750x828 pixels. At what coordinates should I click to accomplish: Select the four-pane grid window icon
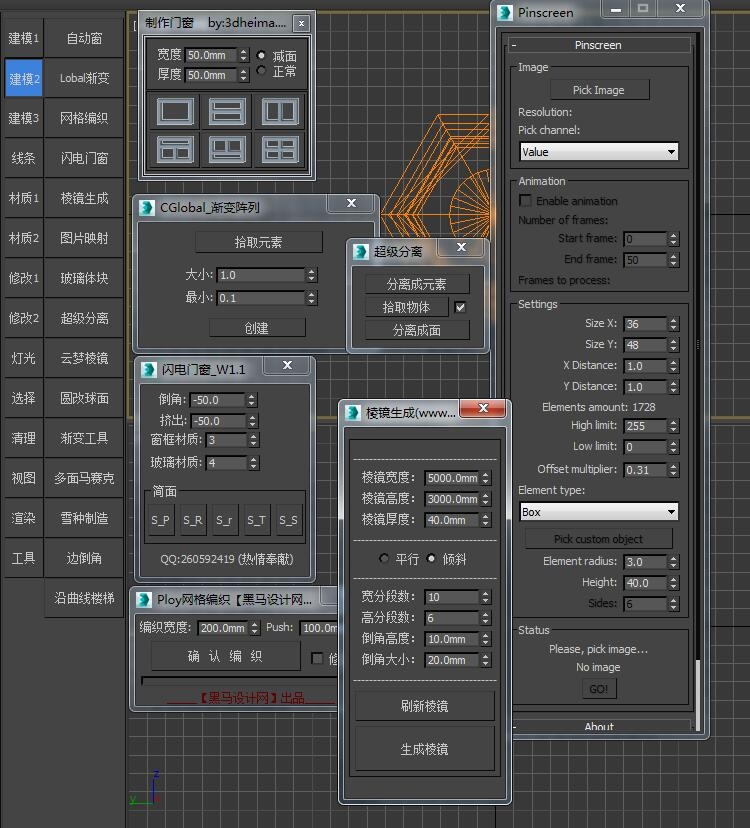pyautogui.click(x=280, y=149)
